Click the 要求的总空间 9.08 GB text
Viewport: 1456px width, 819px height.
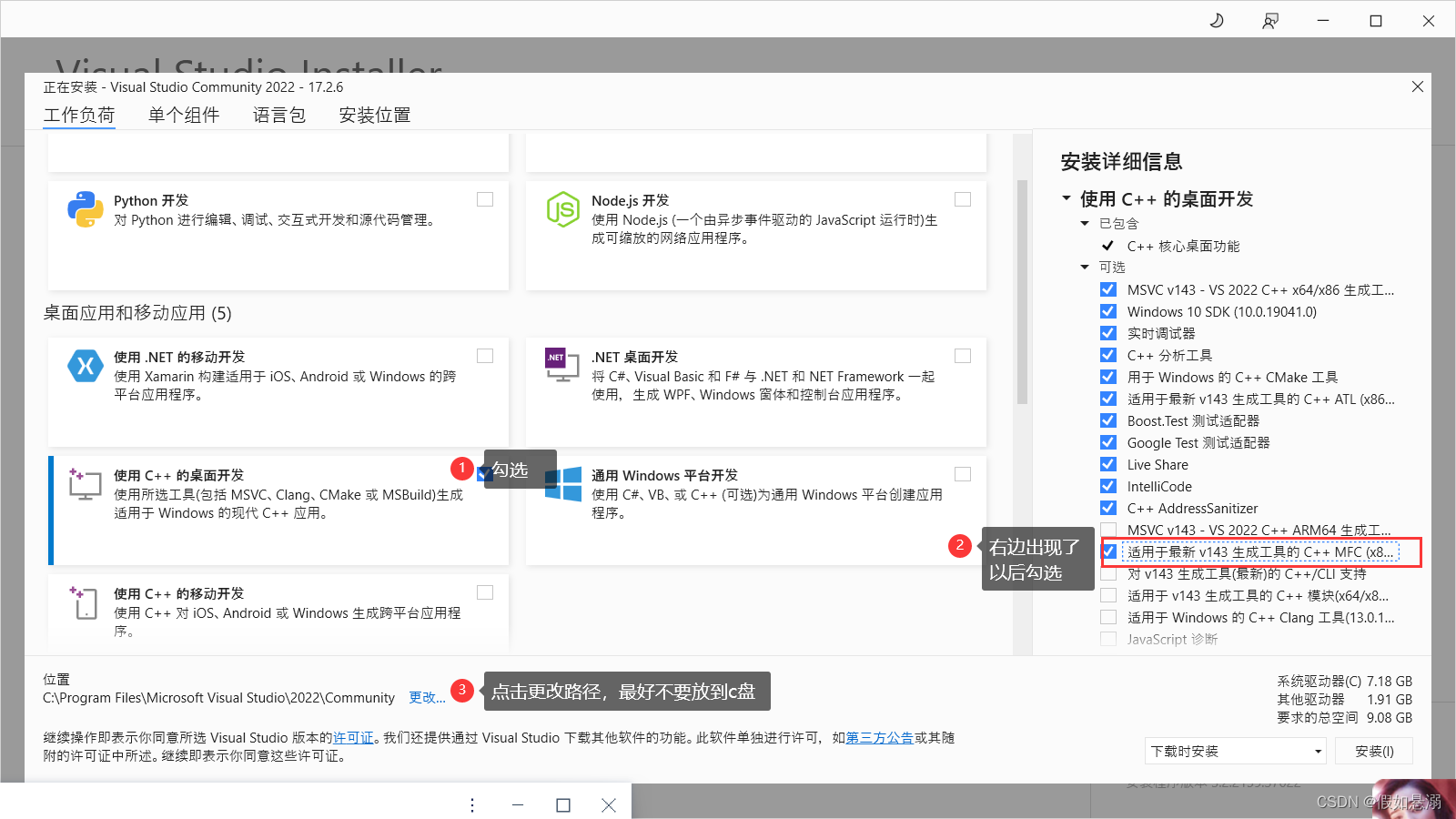[1345, 718]
